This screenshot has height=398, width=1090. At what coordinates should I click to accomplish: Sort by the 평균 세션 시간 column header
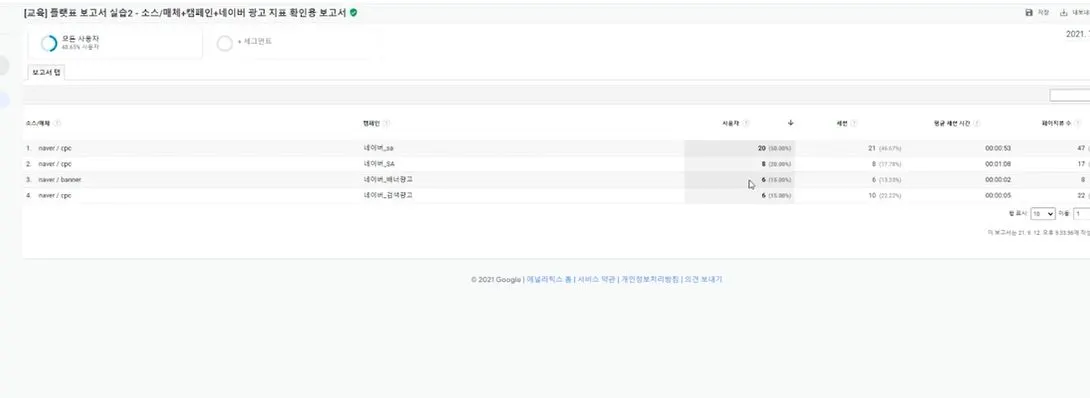point(952,123)
